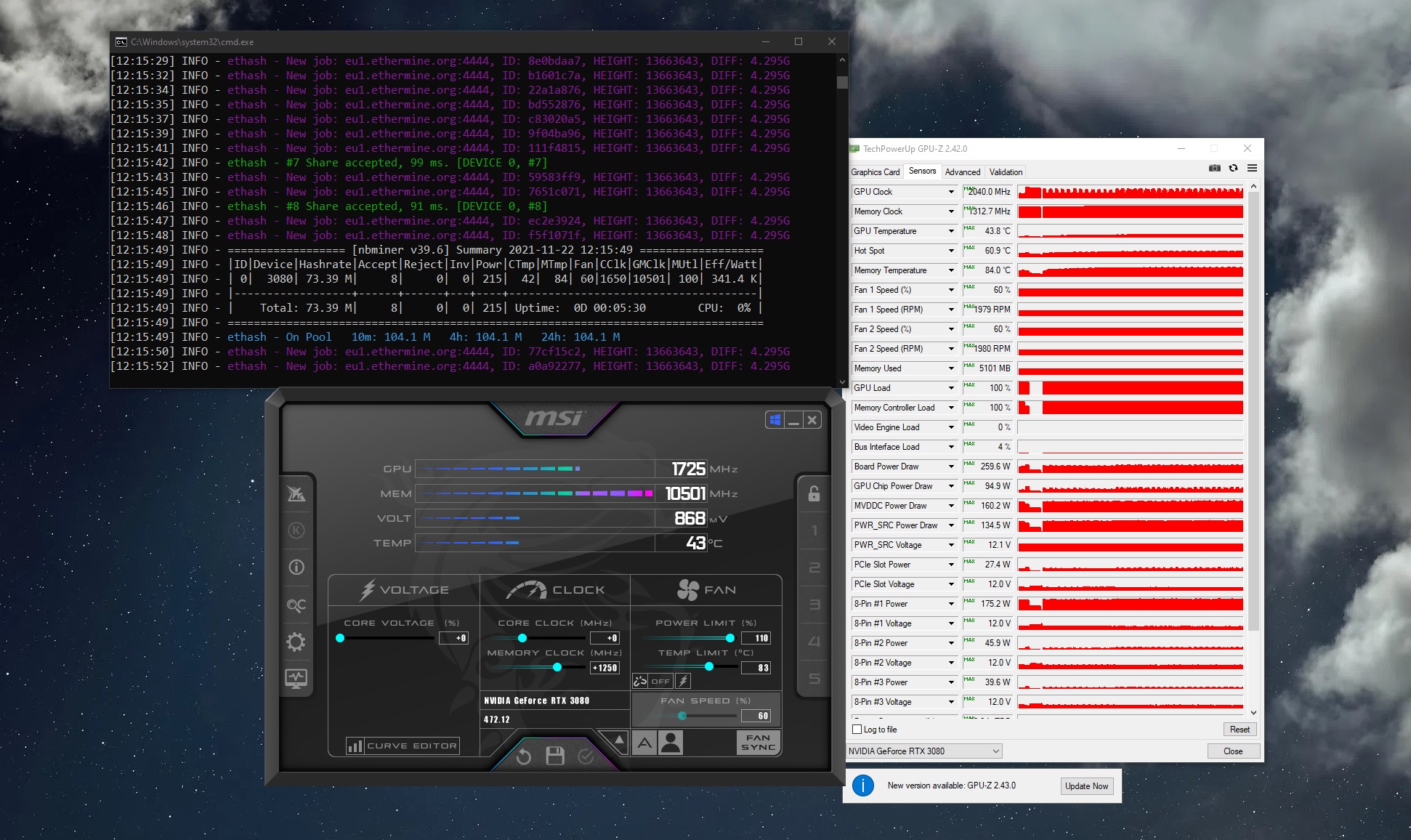The height and width of the screenshot is (840, 1411).
Task: Click the Windows startup icon in Afterburner
Action: (x=775, y=420)
